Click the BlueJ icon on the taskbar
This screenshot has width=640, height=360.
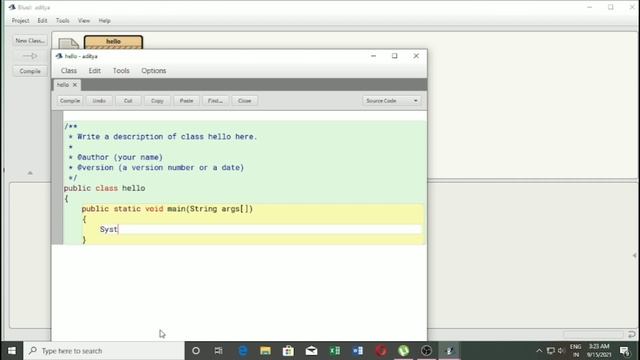pos(449,351)
